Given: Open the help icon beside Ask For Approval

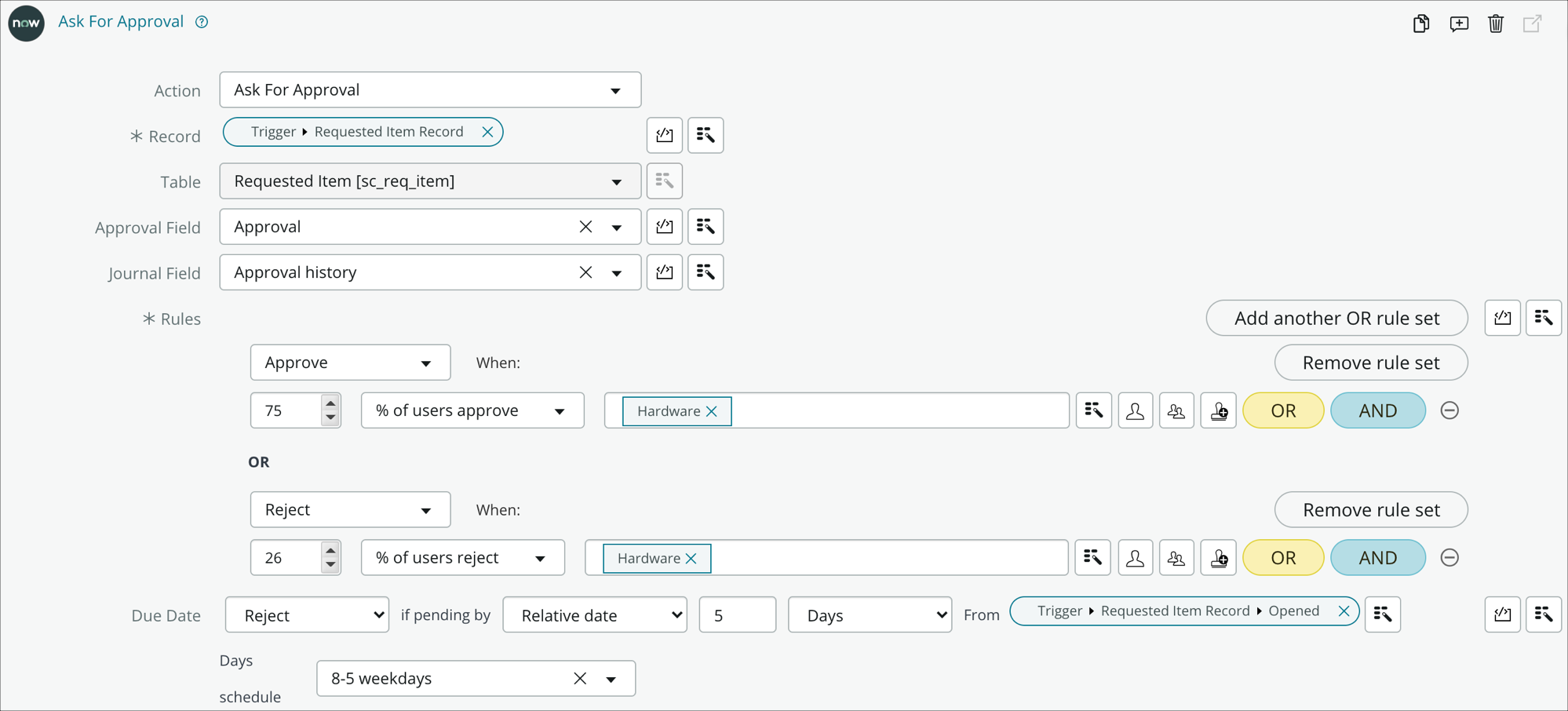Looking at the screenshot, I should pos(201,21).
